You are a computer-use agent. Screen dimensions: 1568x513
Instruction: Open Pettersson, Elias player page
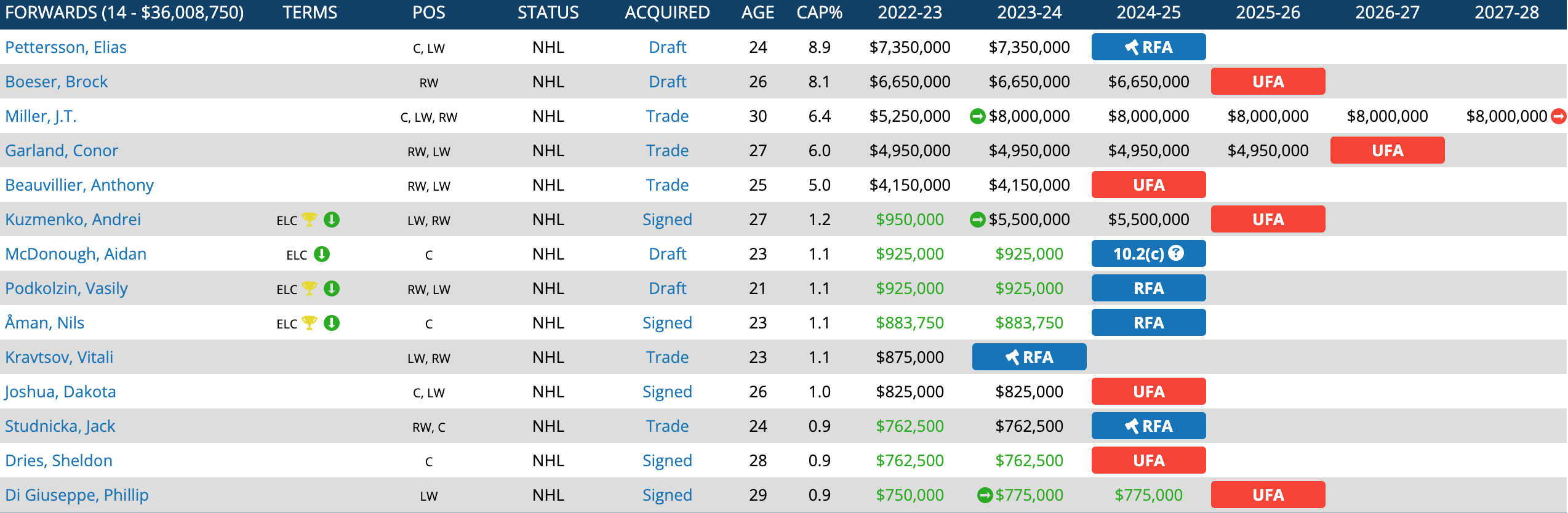(x=66, y=47)
